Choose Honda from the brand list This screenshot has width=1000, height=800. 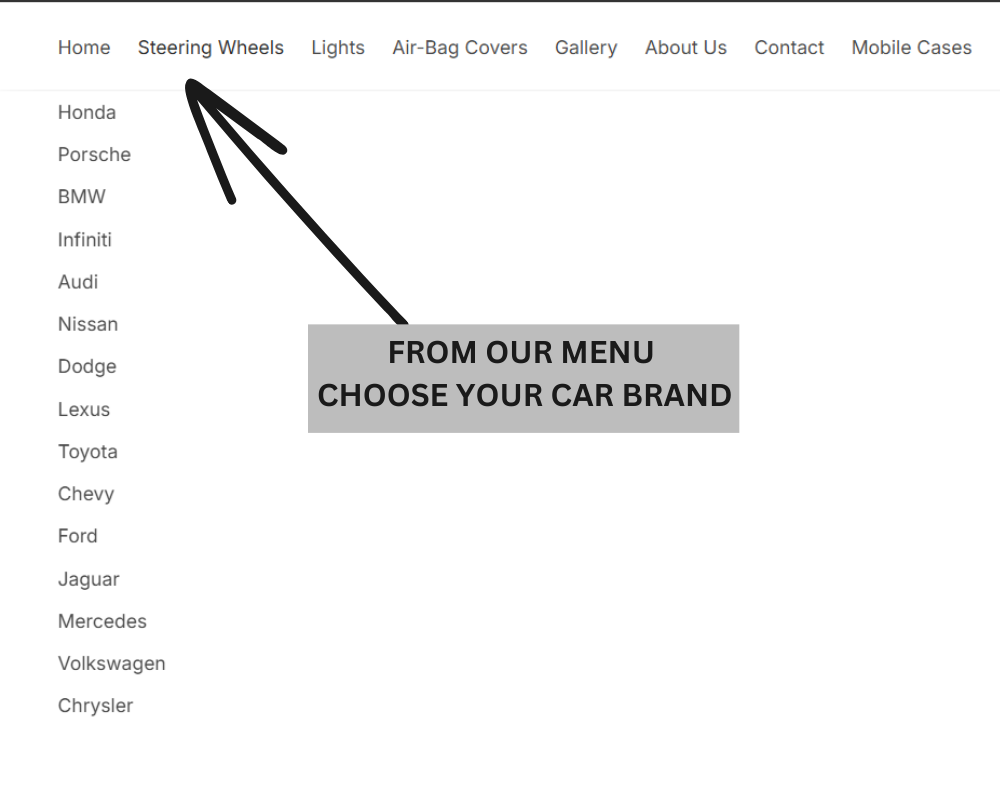[x=87, y=112]
